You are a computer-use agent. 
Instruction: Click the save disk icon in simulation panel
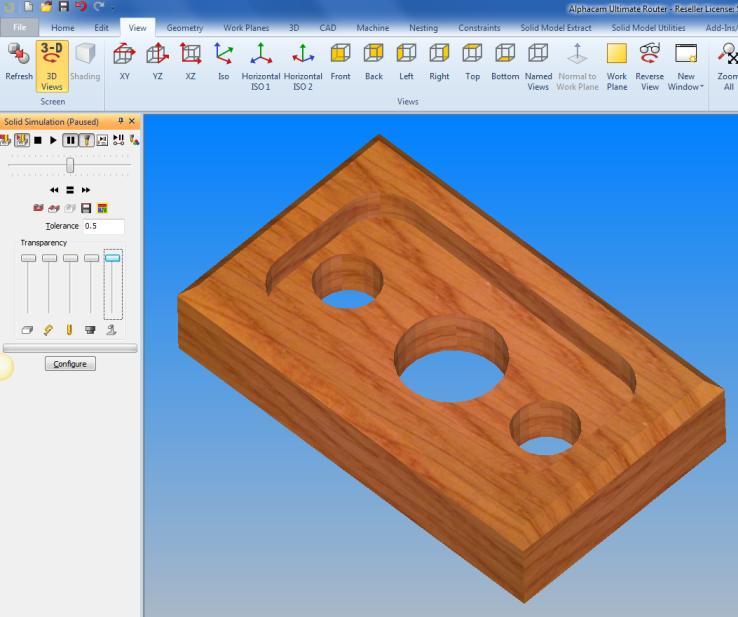point(86,208)
